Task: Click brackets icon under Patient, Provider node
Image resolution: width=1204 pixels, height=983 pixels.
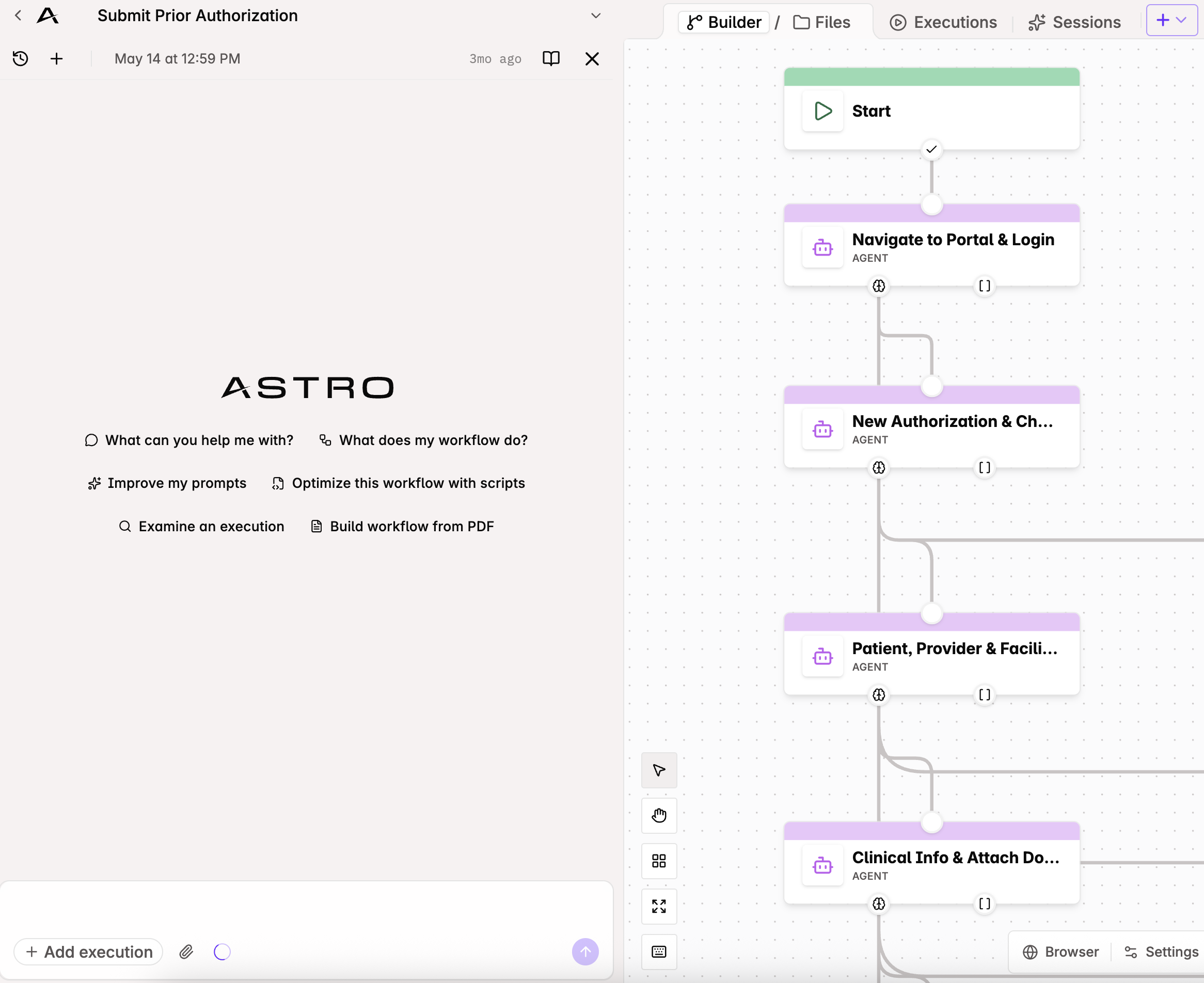Action: [985, 695]
